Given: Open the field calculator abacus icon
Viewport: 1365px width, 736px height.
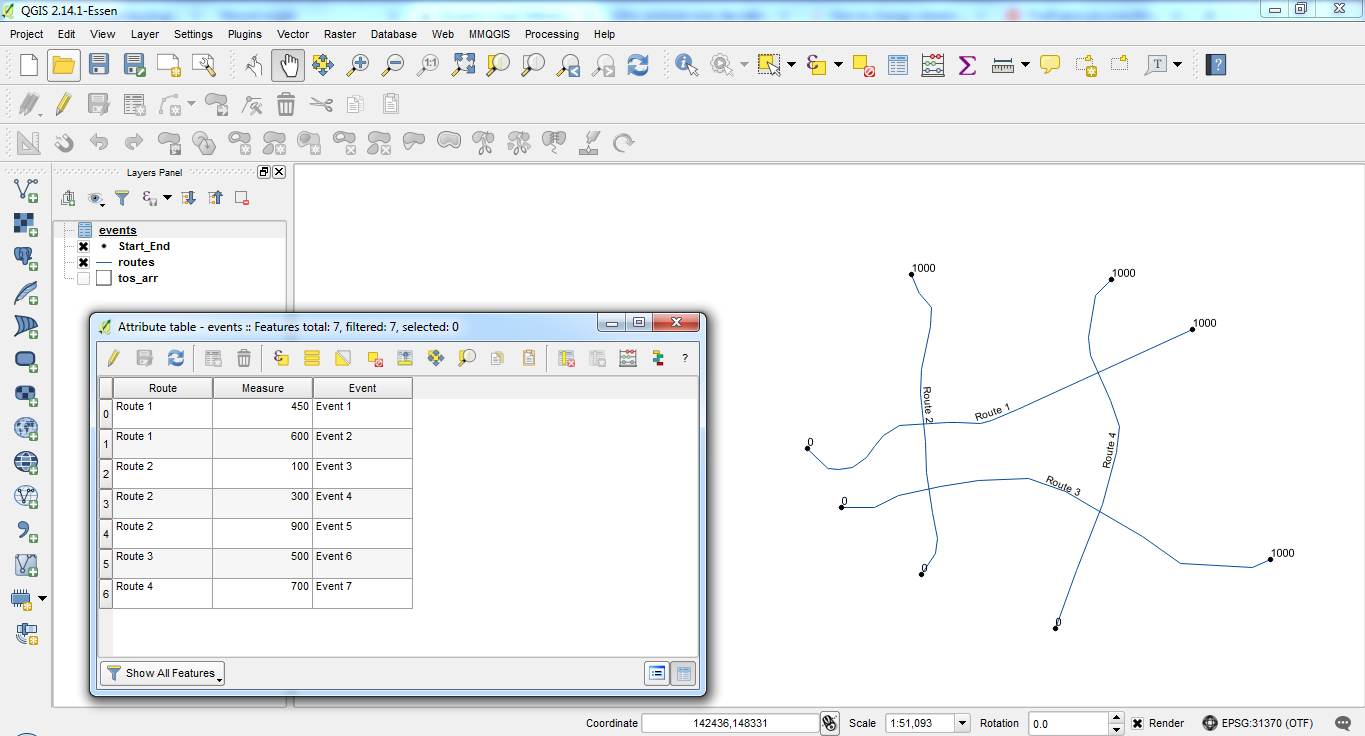Looking at the screenshot, I should (x=933, y=65).
